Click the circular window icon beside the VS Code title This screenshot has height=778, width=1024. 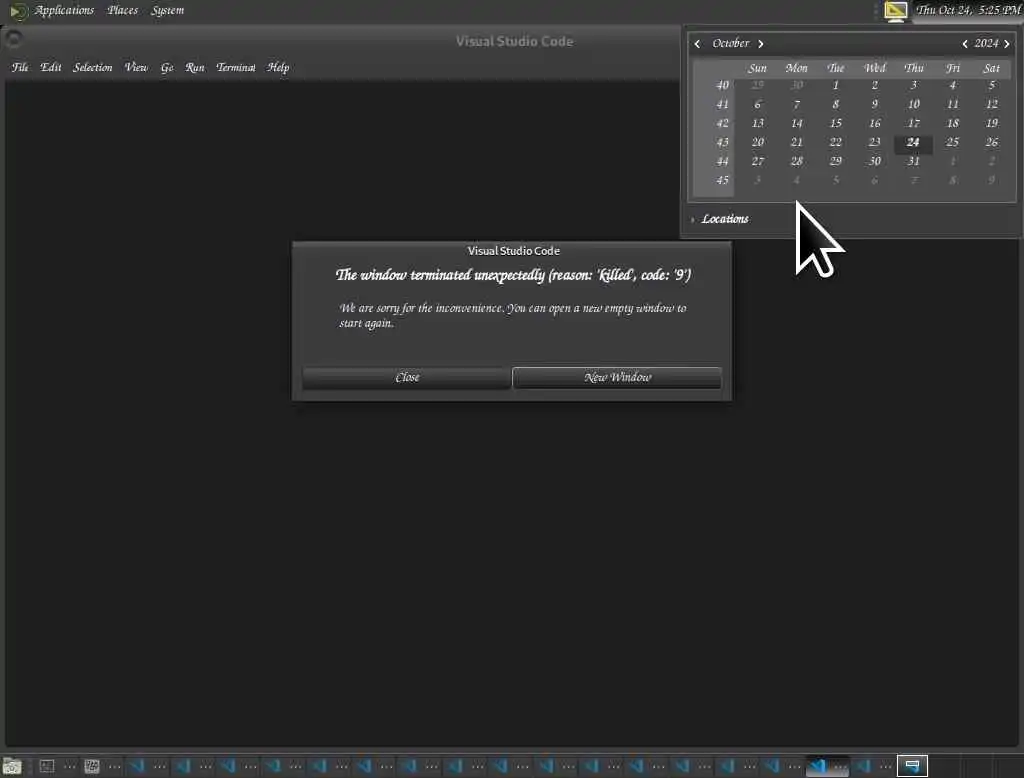coord(14,39)
